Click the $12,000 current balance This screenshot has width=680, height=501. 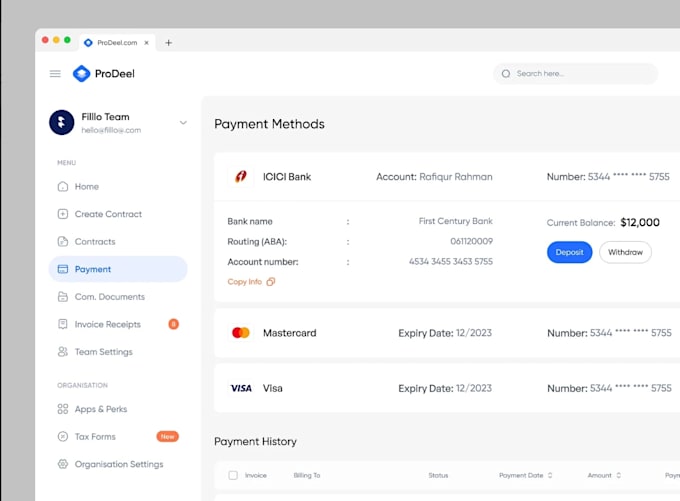(x=640, y=223)
